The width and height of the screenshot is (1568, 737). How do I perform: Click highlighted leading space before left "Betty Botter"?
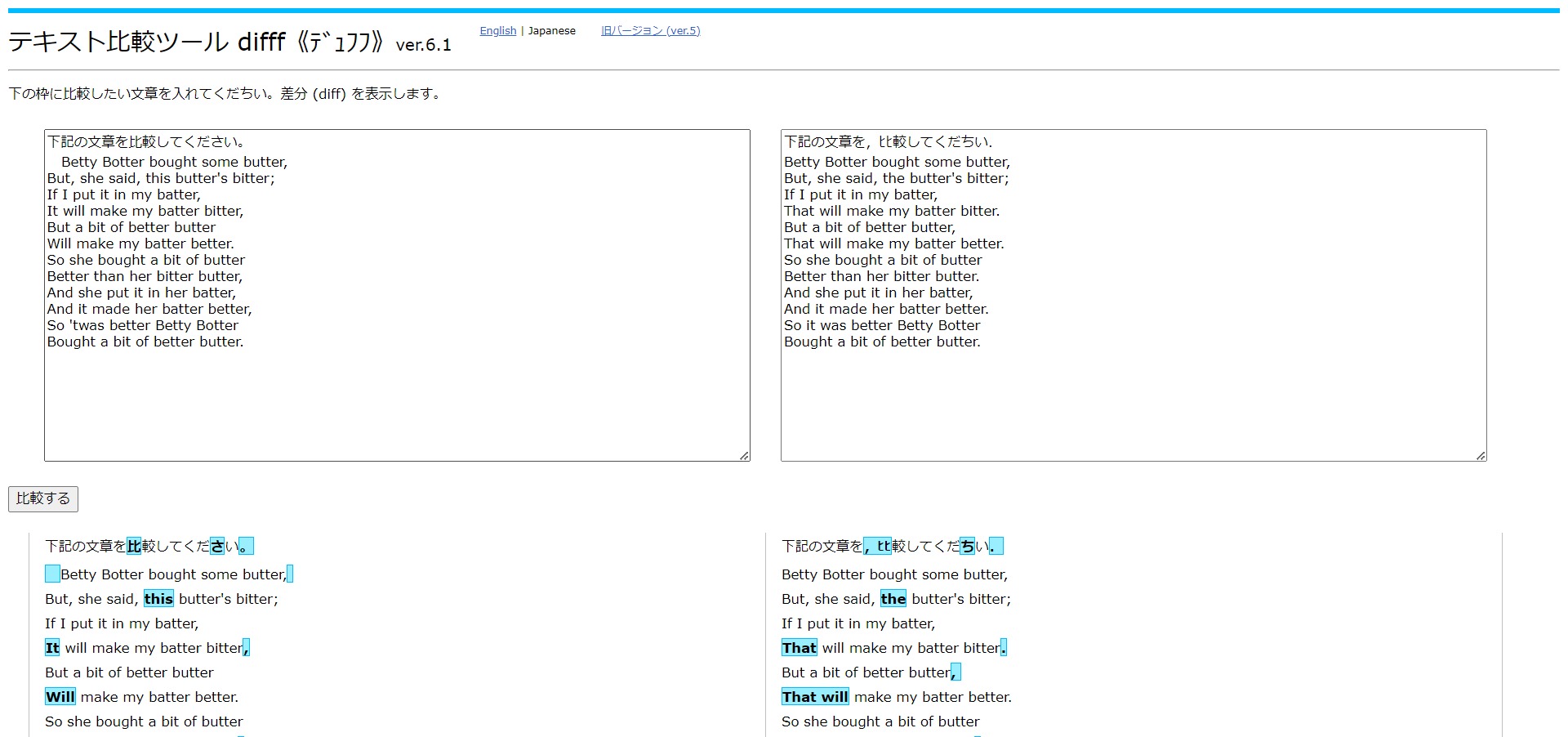(52, 574)
